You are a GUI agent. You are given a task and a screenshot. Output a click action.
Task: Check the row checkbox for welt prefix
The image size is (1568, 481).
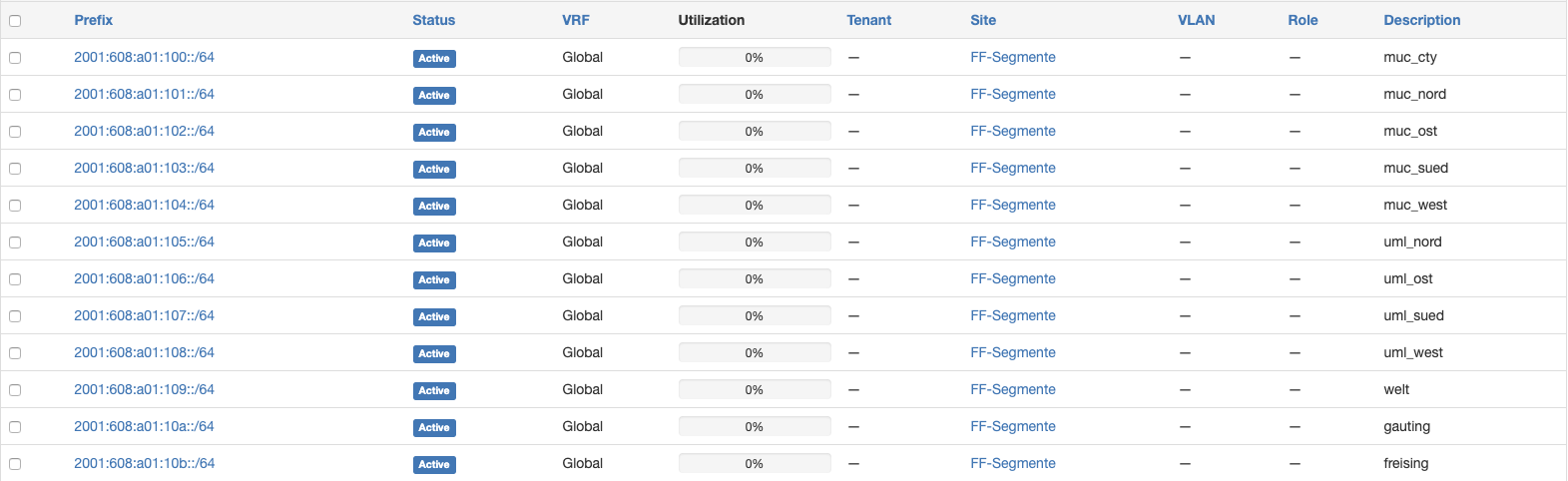15,390
